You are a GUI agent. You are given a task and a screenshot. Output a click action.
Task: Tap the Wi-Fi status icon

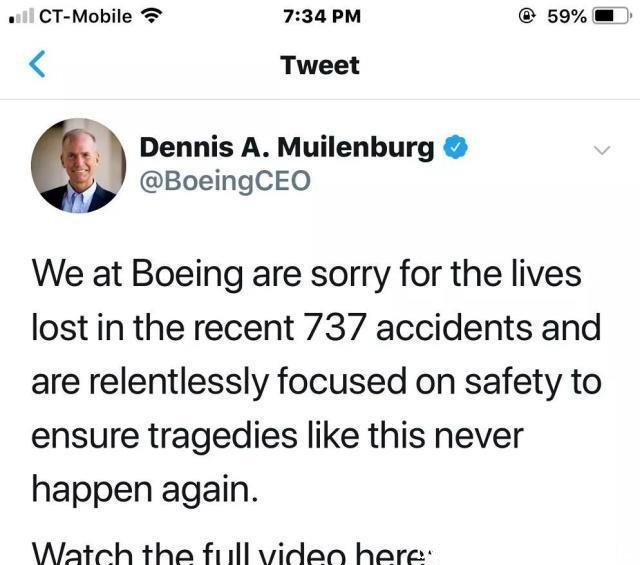(151, 16)
